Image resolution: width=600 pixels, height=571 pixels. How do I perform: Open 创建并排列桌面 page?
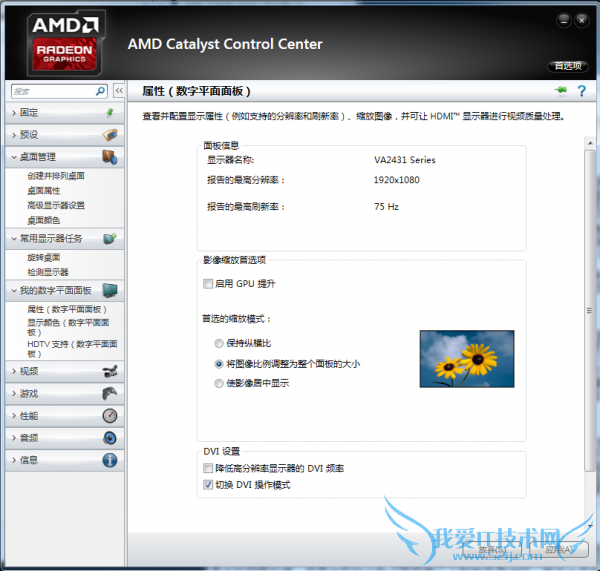point(56,176)
